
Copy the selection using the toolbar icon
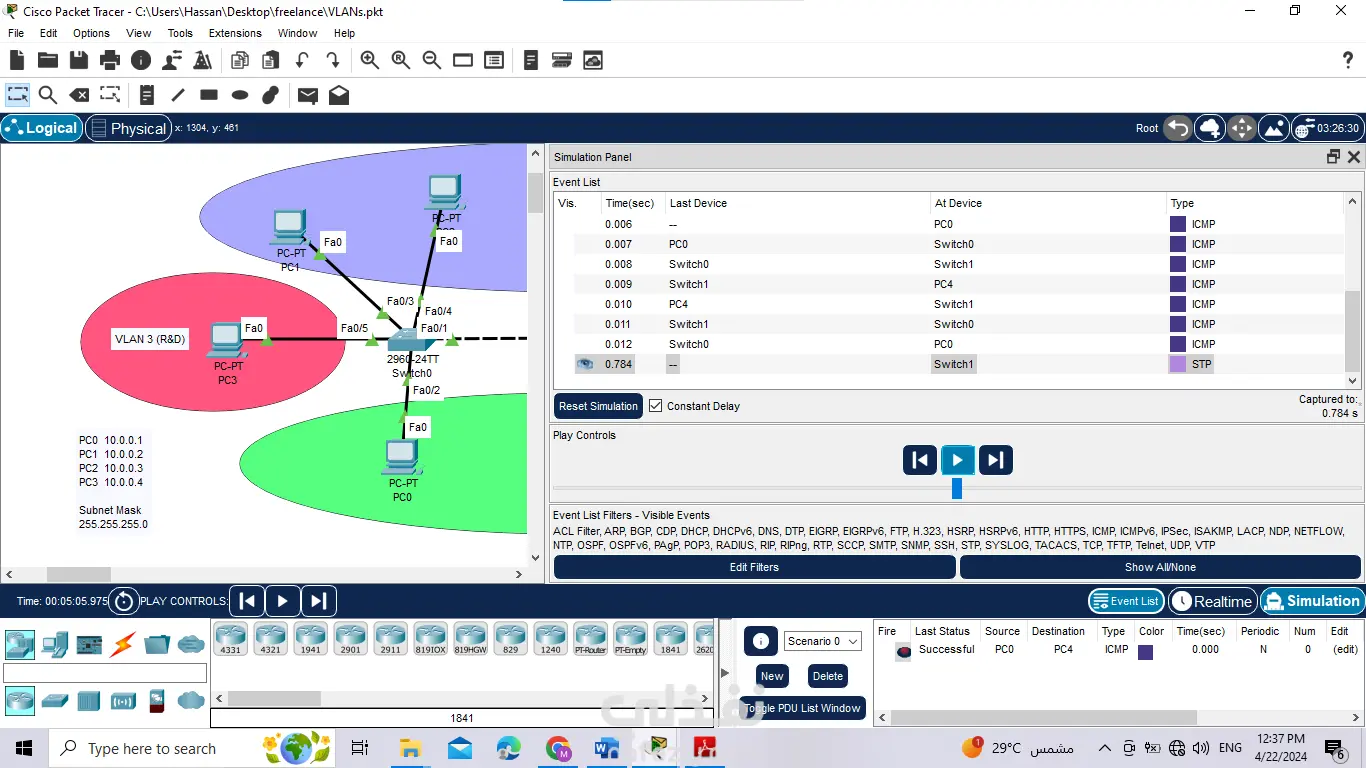point(239,61)
